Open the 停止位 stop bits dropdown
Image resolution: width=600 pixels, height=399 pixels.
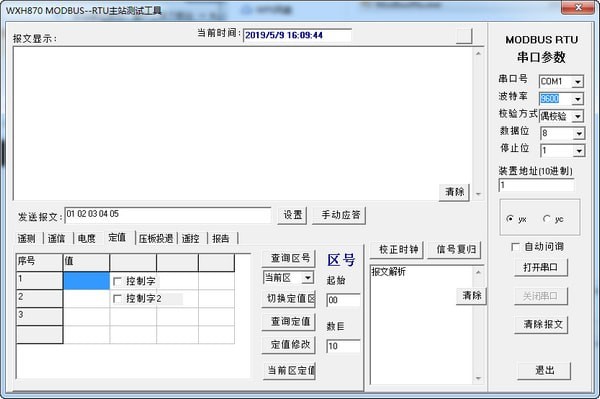click(x=579, y=151)
